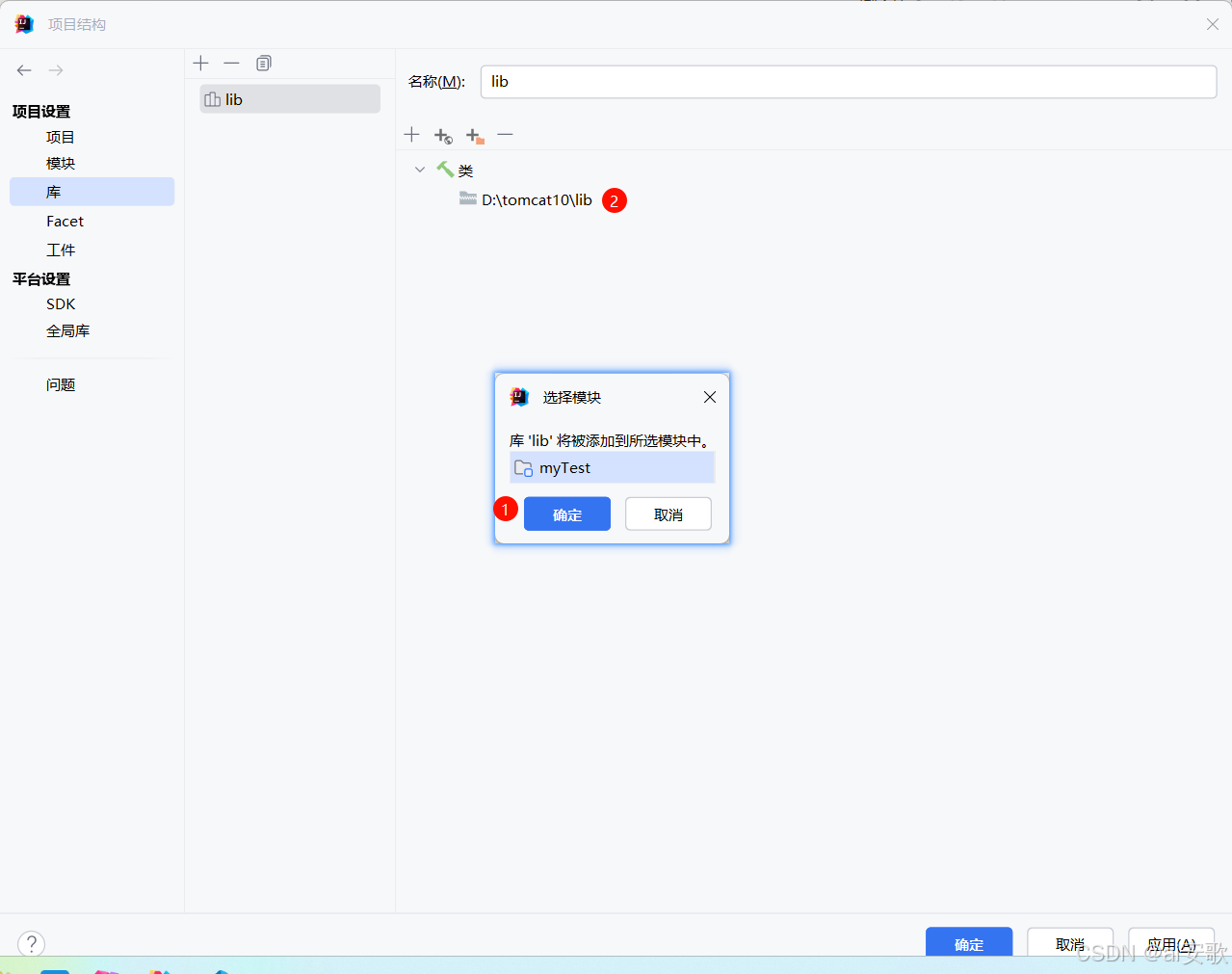Add library root with plus icon
This screenshot has width=1232, height=974.
point(411,134)
